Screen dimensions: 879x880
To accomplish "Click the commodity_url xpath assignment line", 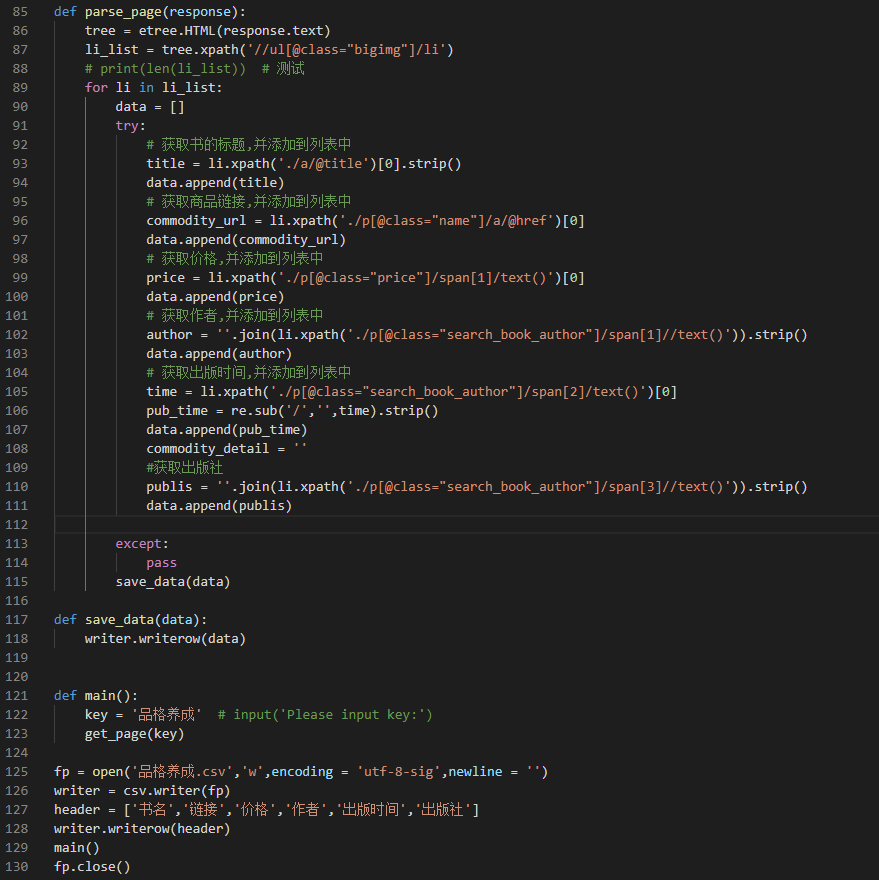I will click(365, 221).
